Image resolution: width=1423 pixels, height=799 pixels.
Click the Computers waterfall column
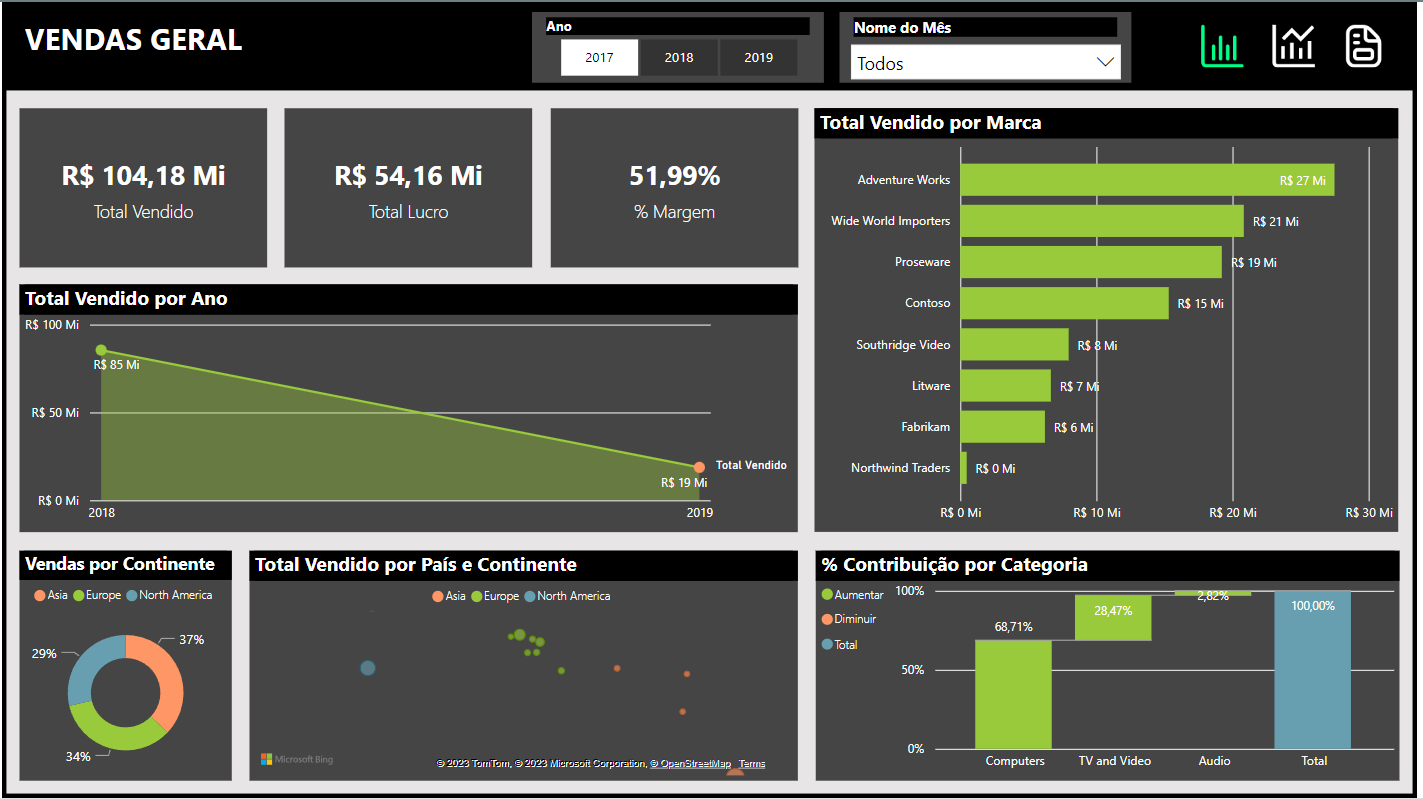(1013, 694)
